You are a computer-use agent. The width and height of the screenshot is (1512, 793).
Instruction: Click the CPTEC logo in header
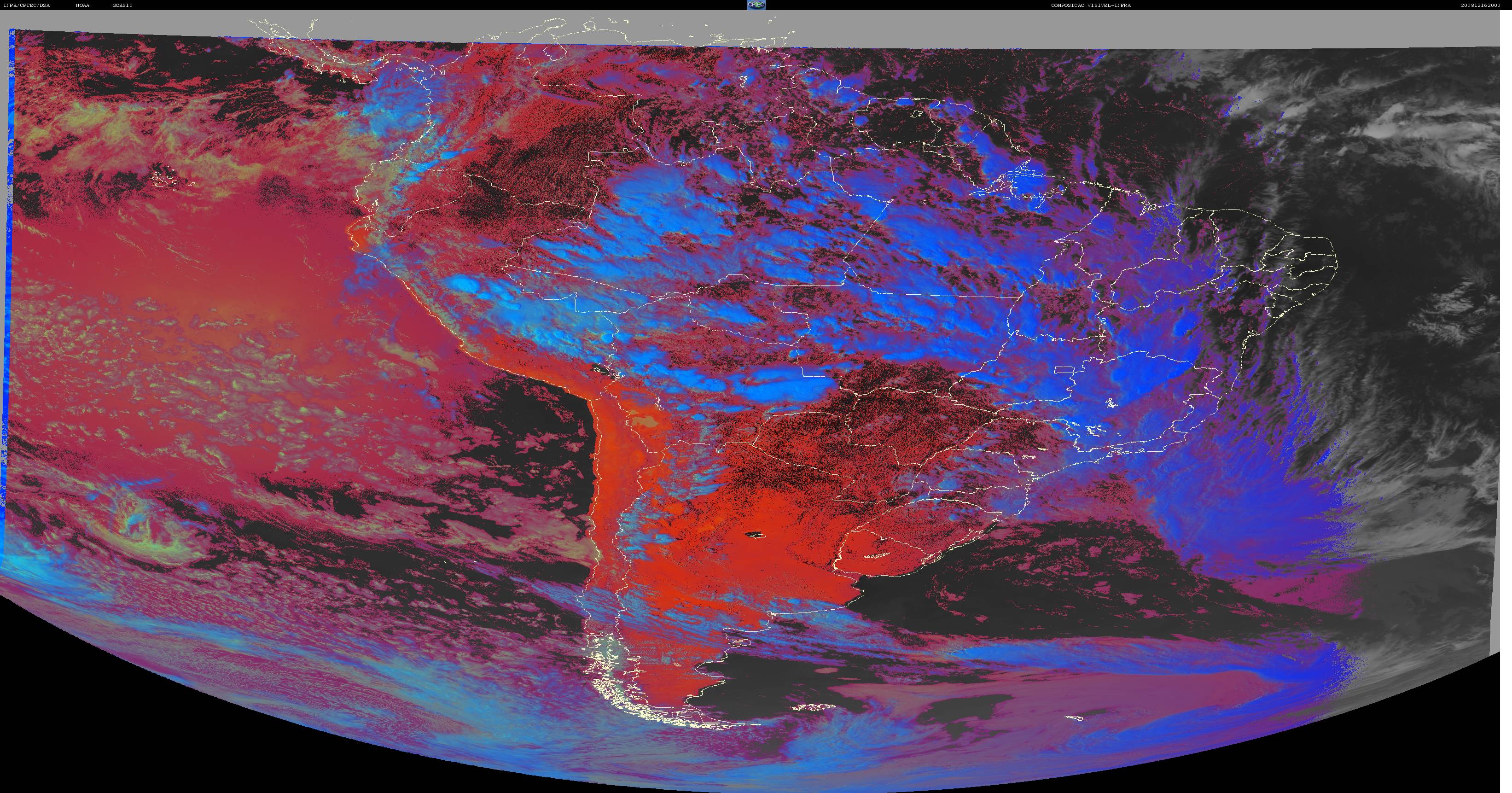[756, 5]
